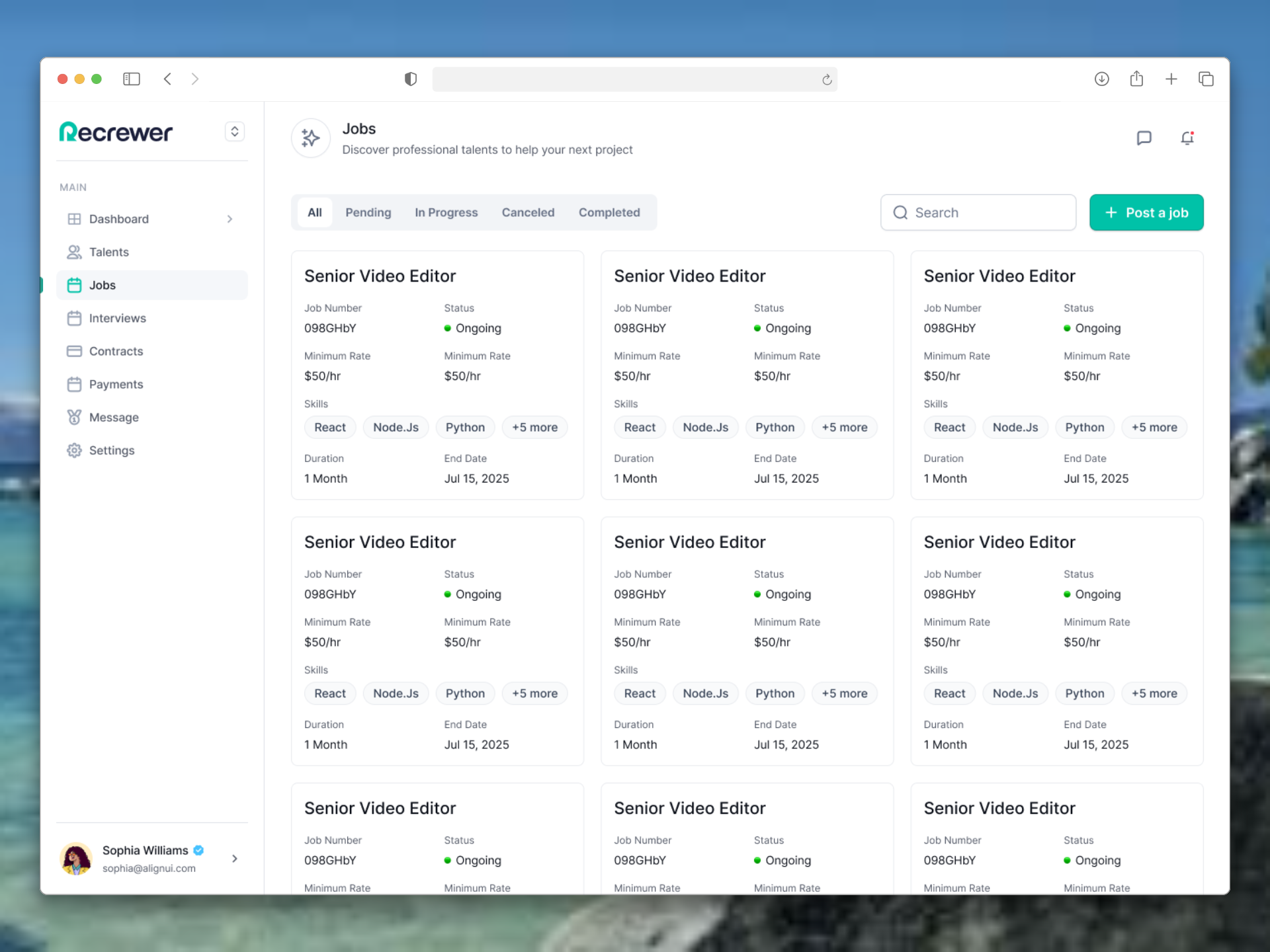Expand Sophia Williams profile chevron
Viewport: 1270px width, 952px height.
point(235,858)
